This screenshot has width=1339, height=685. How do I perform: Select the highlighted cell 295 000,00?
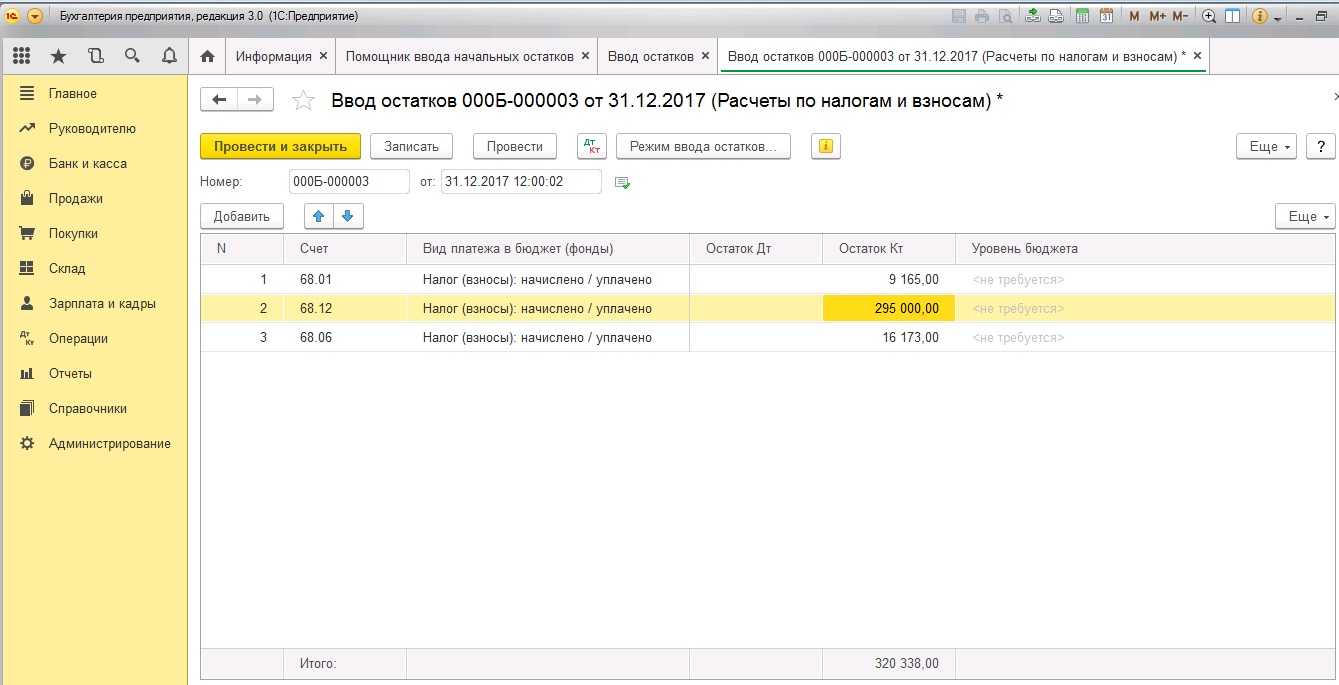click(889, 308)
